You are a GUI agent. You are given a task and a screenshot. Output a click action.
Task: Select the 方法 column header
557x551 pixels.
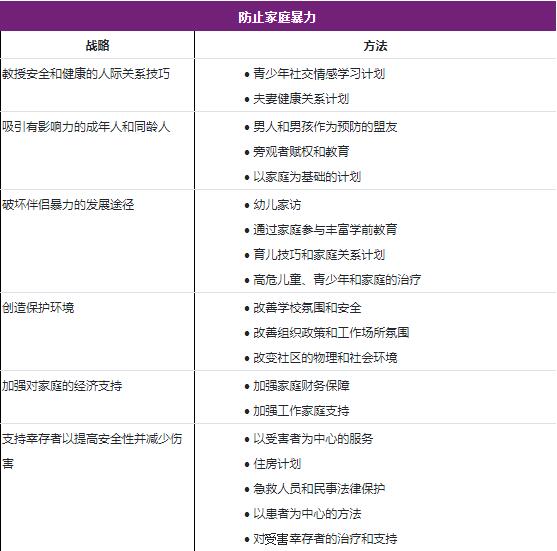(x=375, y=45)
